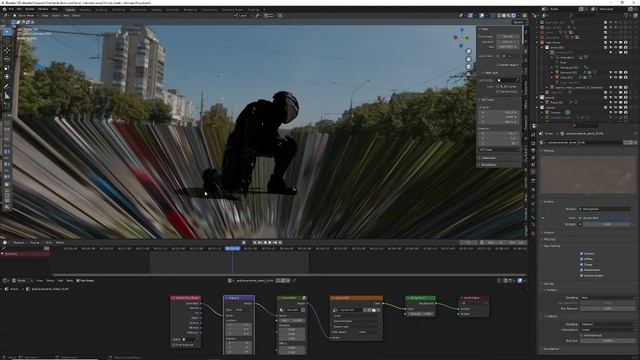The height and width of the screenshot is (360, 640).
Task: Play animation in reverse
Action: (265, 242)
